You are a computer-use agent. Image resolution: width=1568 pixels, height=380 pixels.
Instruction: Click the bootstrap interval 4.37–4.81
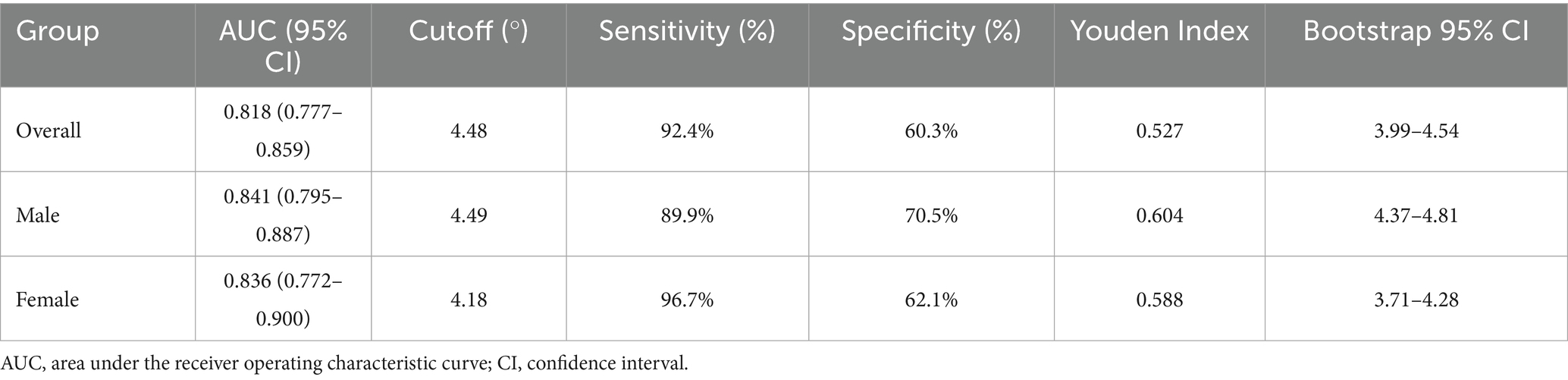coord(1416,215)
